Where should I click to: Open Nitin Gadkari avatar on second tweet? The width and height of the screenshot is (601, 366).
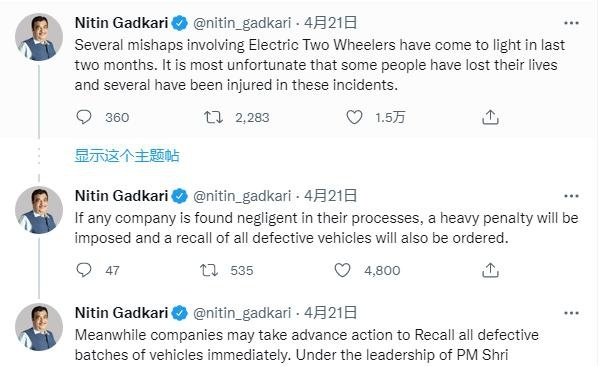[x=39, y=210]
